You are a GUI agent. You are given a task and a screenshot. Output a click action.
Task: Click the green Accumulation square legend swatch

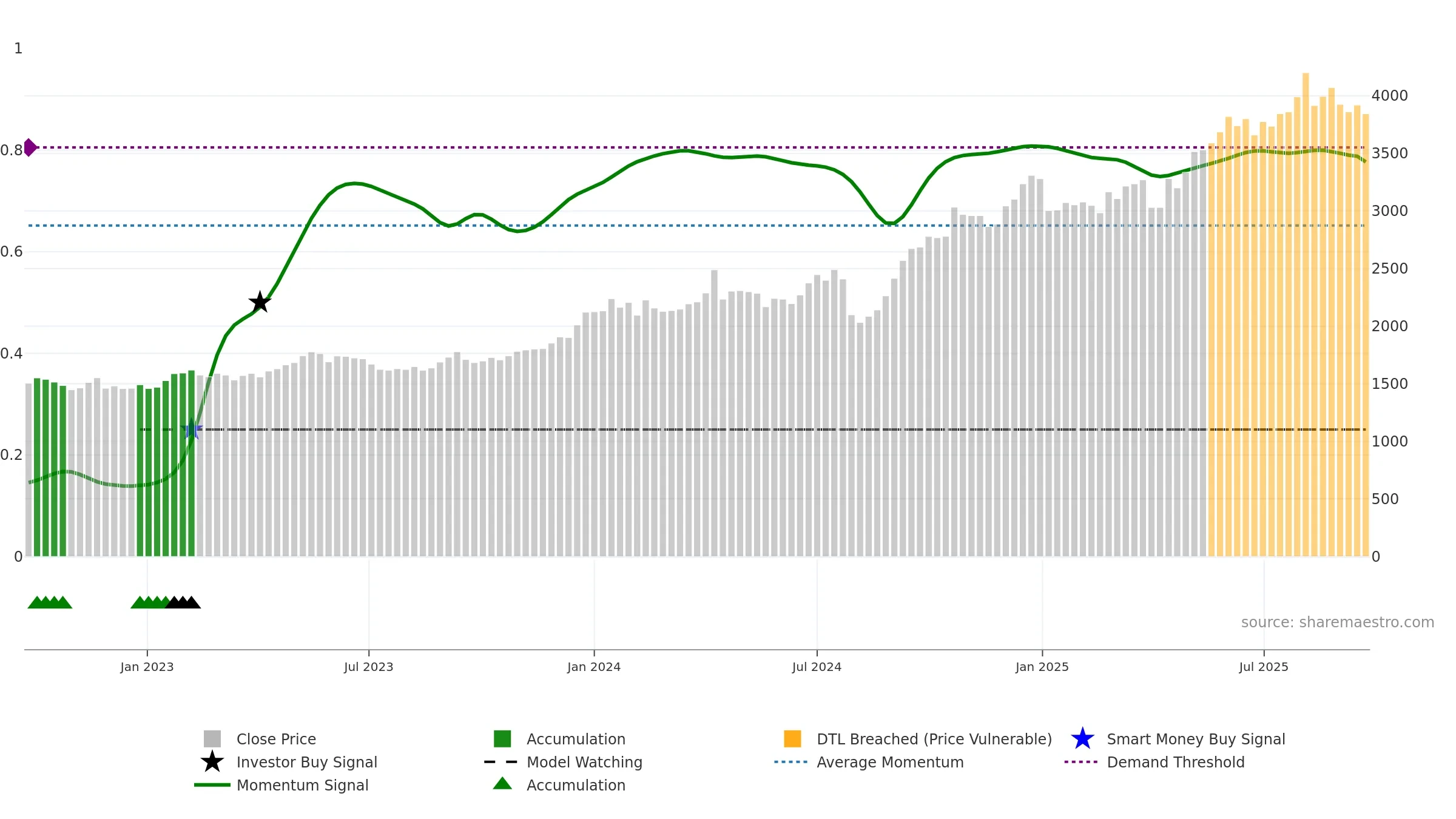502,739
